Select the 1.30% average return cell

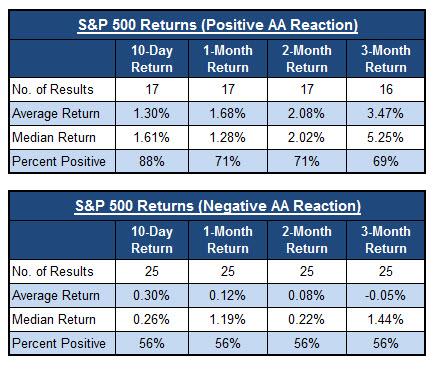(152, 113)
